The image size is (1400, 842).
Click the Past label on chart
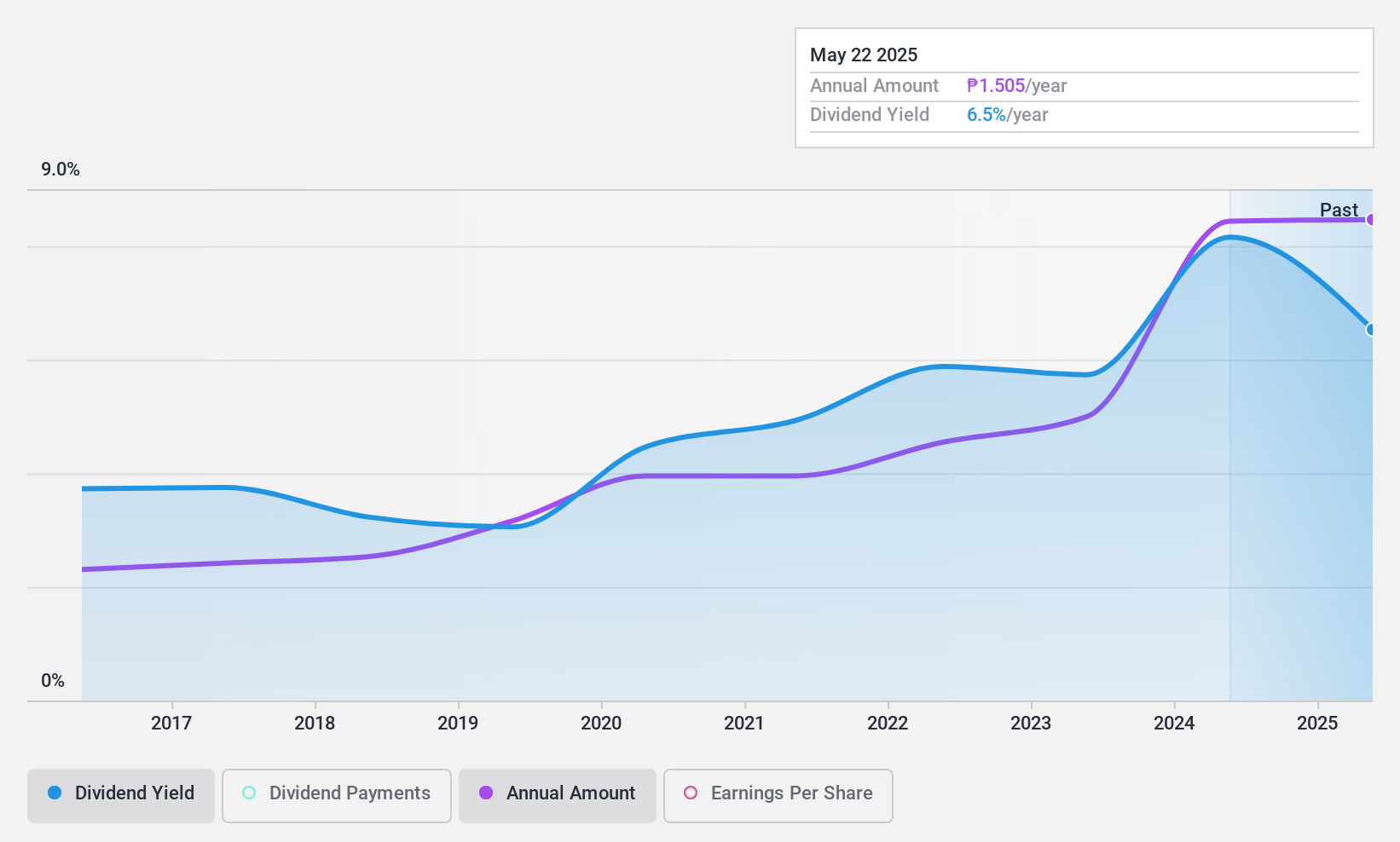pyautogui.click(x=1339, y=210)
